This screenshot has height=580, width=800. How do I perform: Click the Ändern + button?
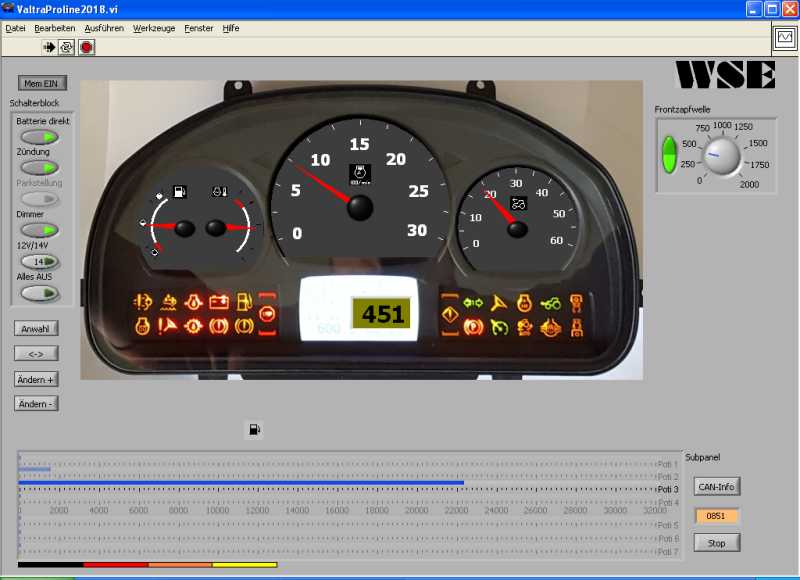(x=36, y=380)
